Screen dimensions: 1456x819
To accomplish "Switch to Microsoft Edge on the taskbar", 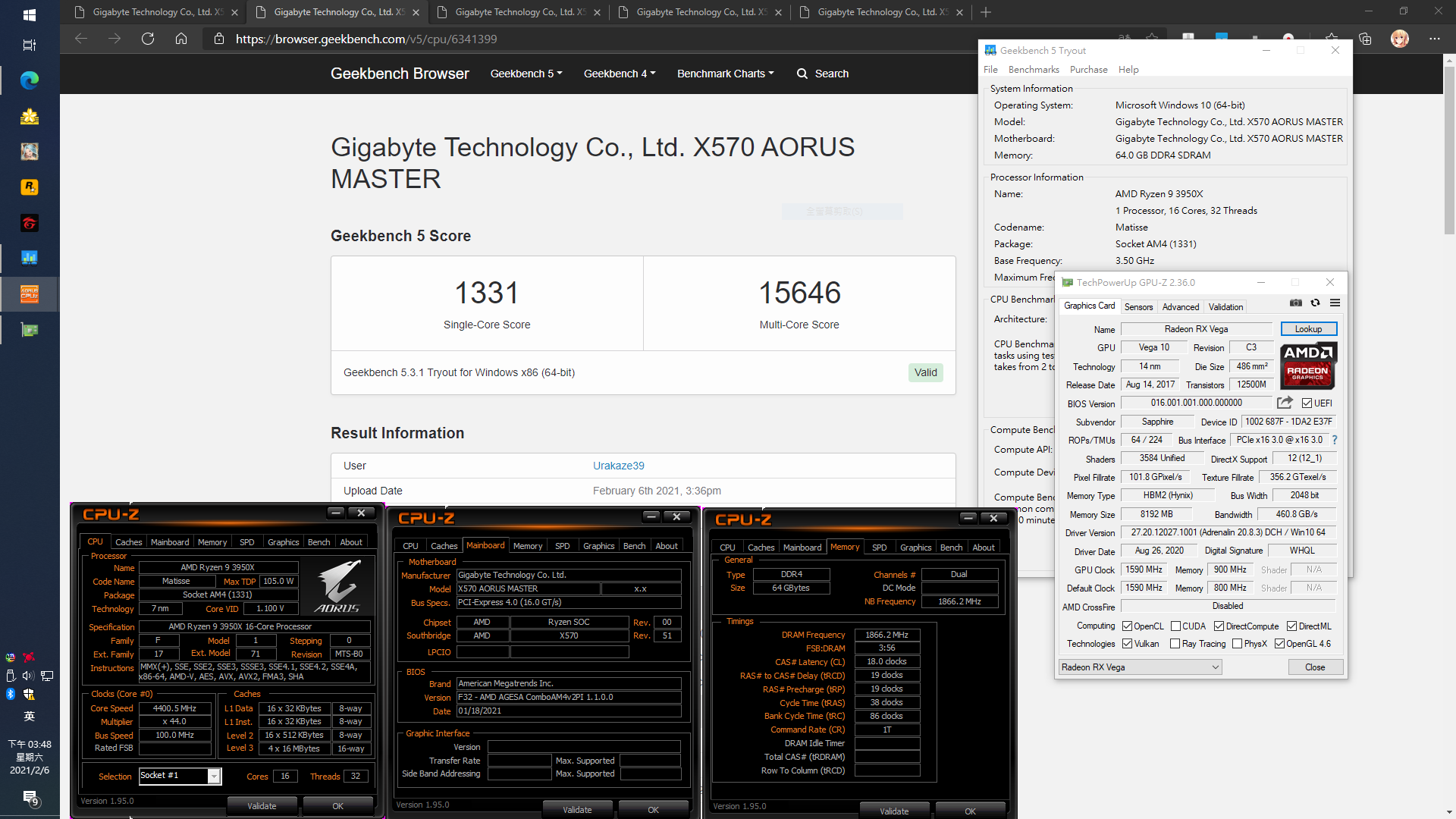I will coord(30,80).
